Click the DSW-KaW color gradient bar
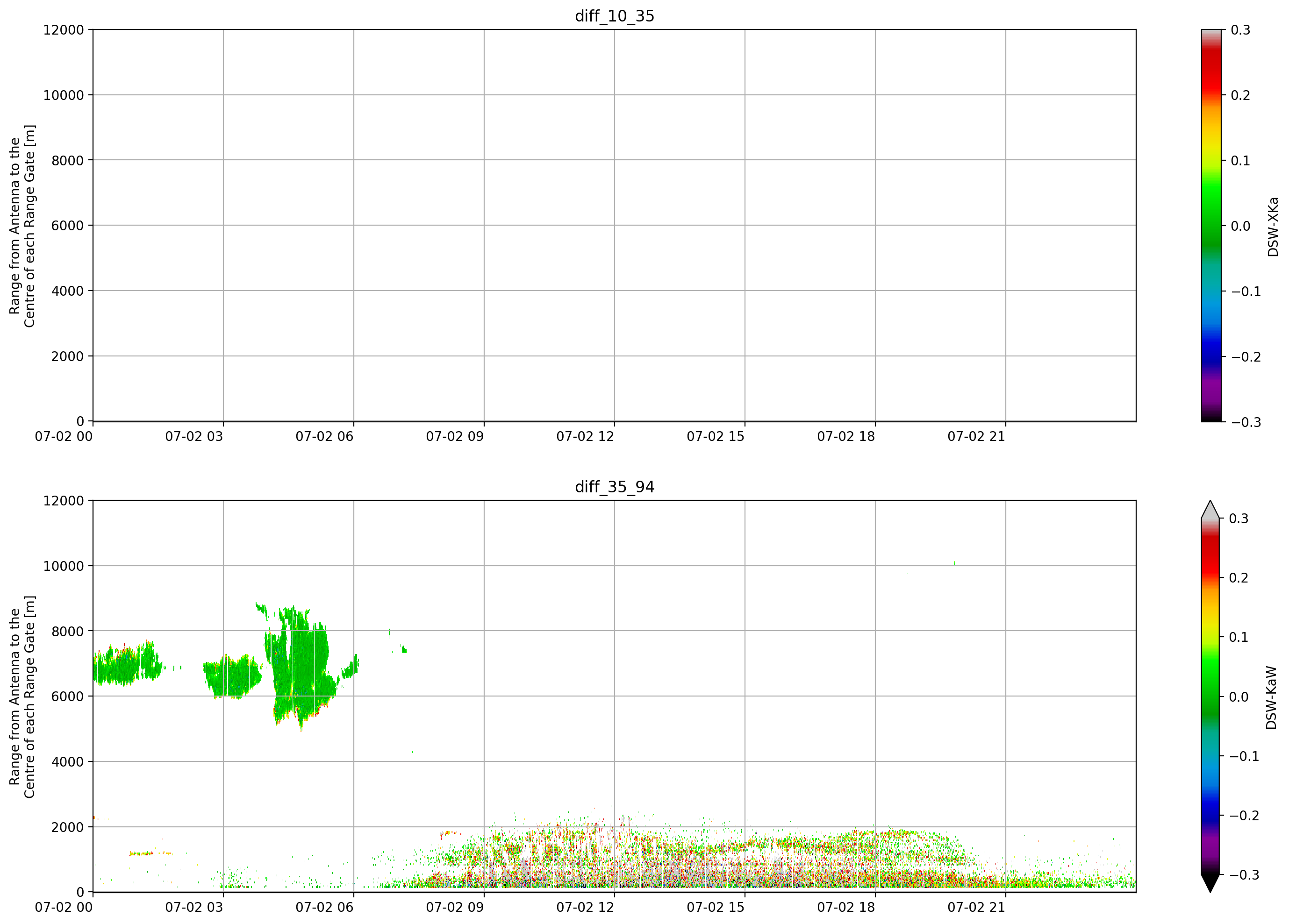Viewport: 1289px width, 924px height. [1210, 696]
